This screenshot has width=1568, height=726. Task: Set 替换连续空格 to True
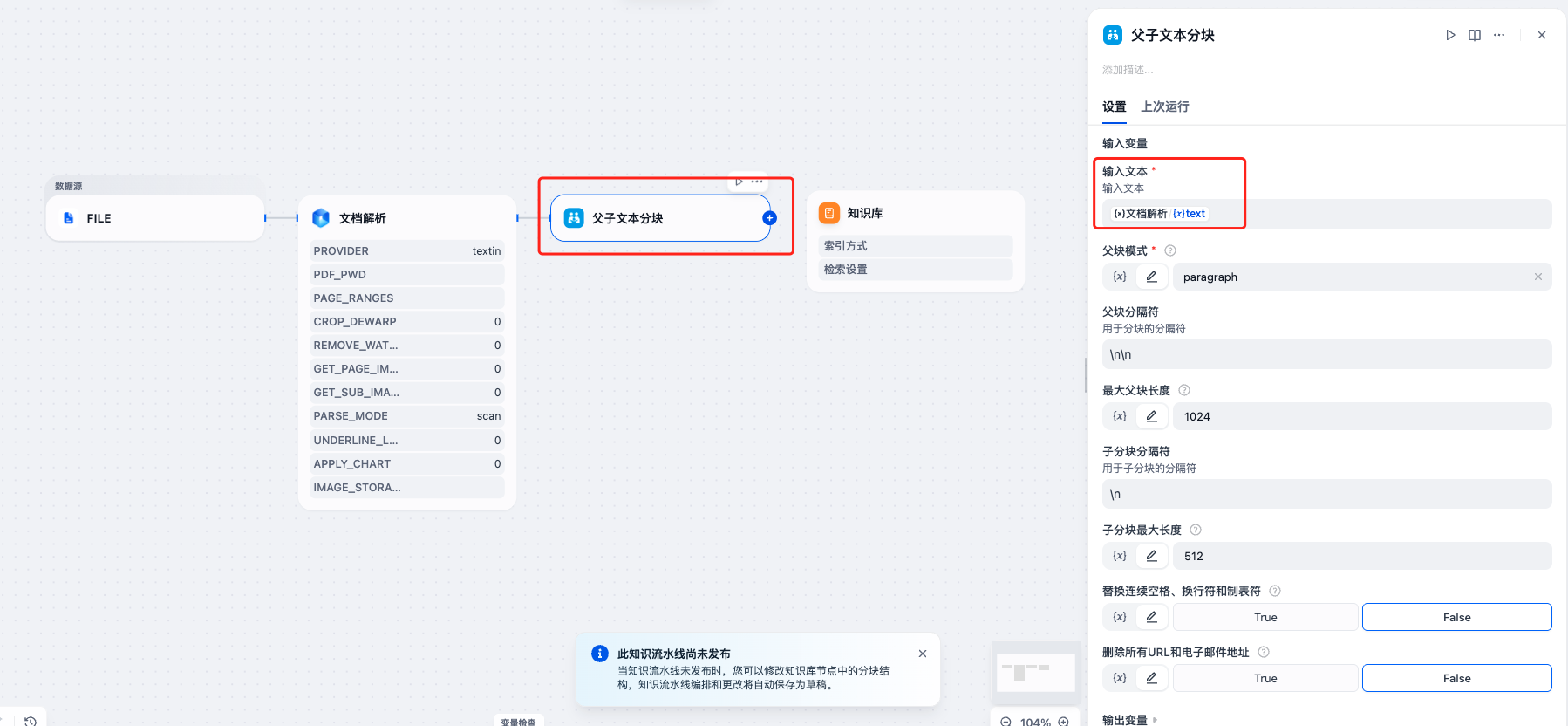1265,617
